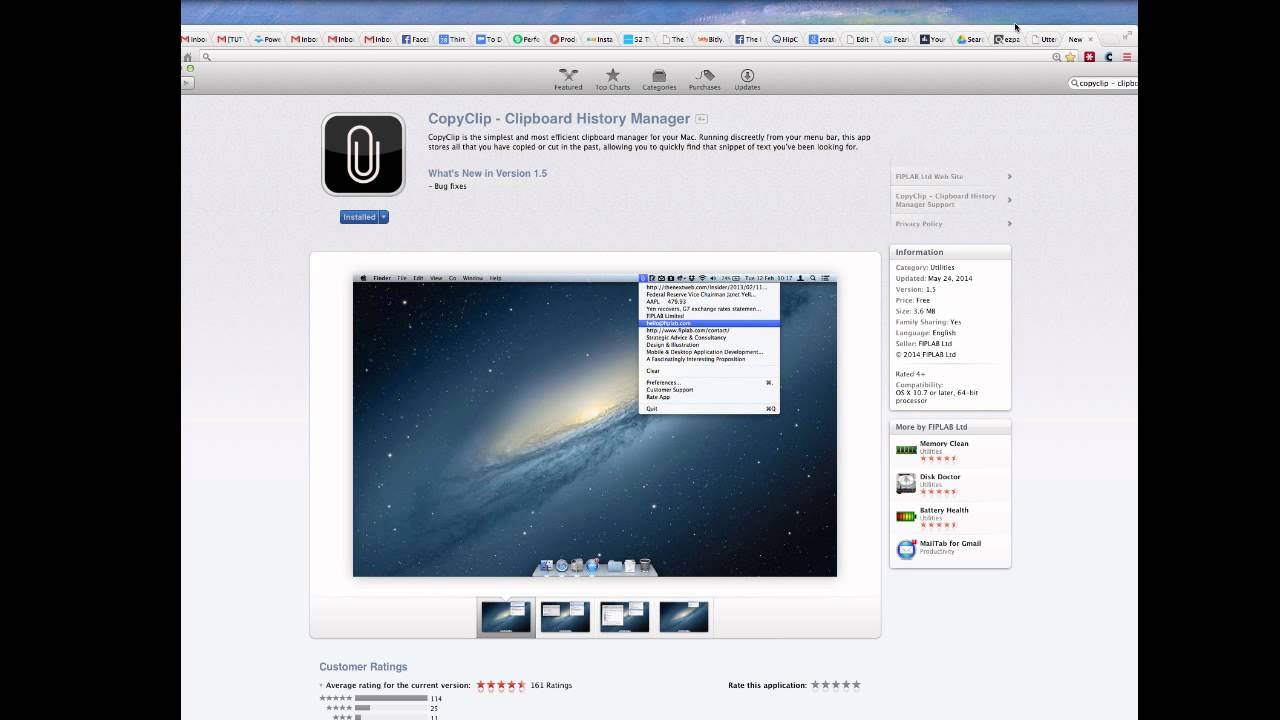This screenshot has width=1280, height=720.
Task: Open the Chrome hamburger menu
Action: point(1127,57)
